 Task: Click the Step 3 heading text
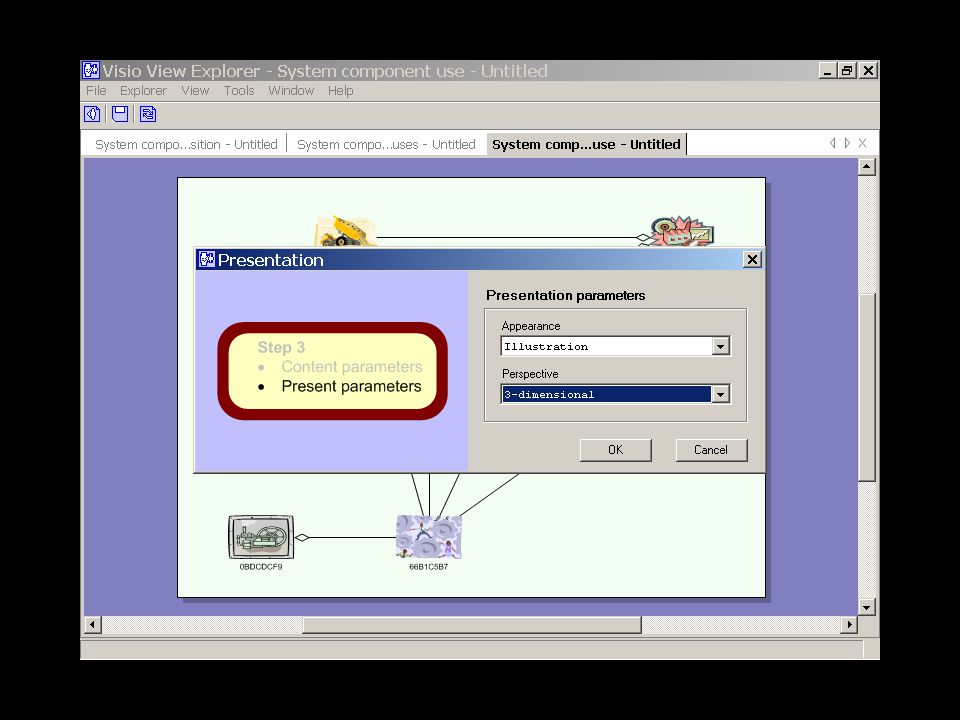coord(281,347)
